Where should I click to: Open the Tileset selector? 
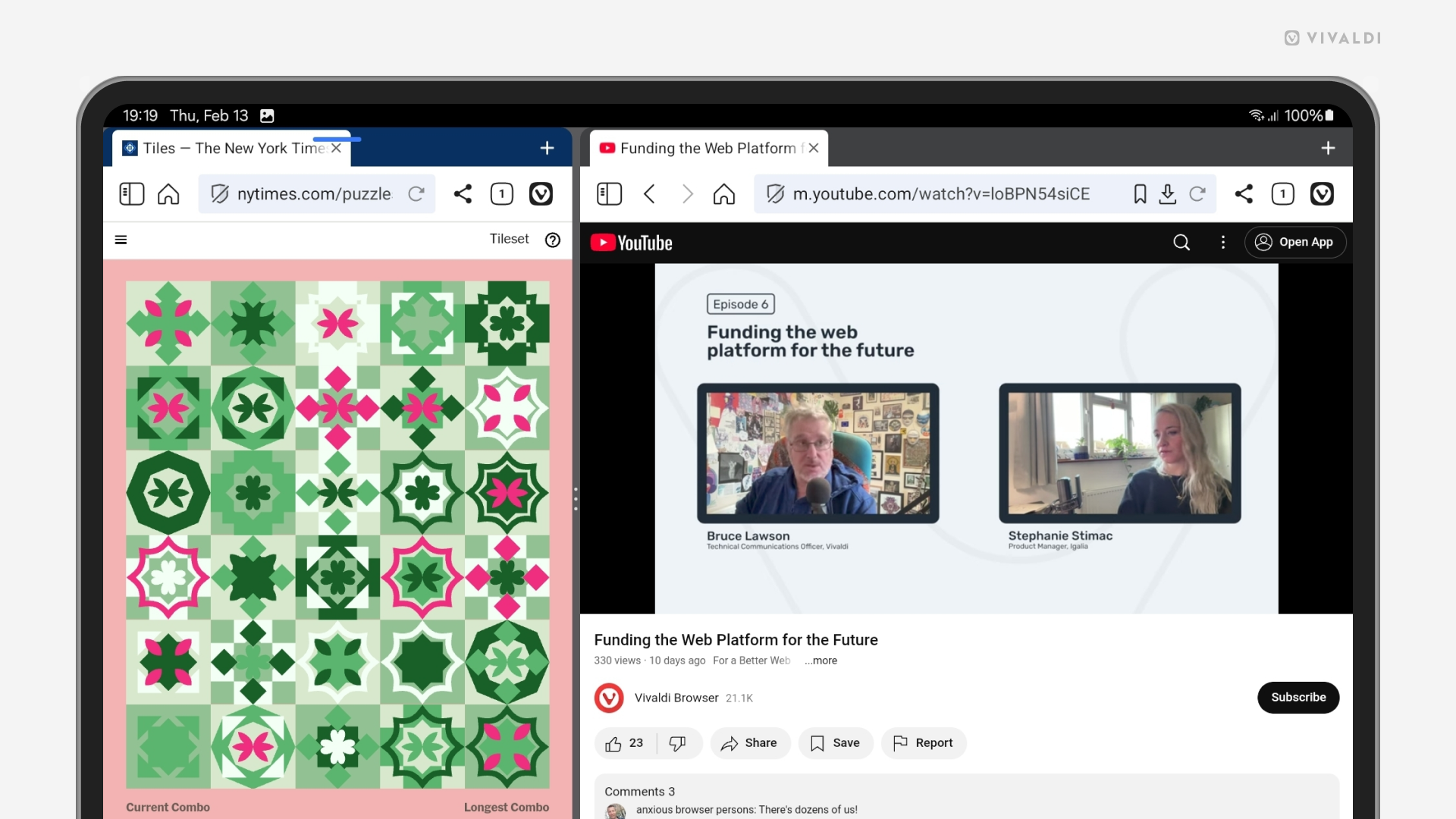[x=509, y=239]
